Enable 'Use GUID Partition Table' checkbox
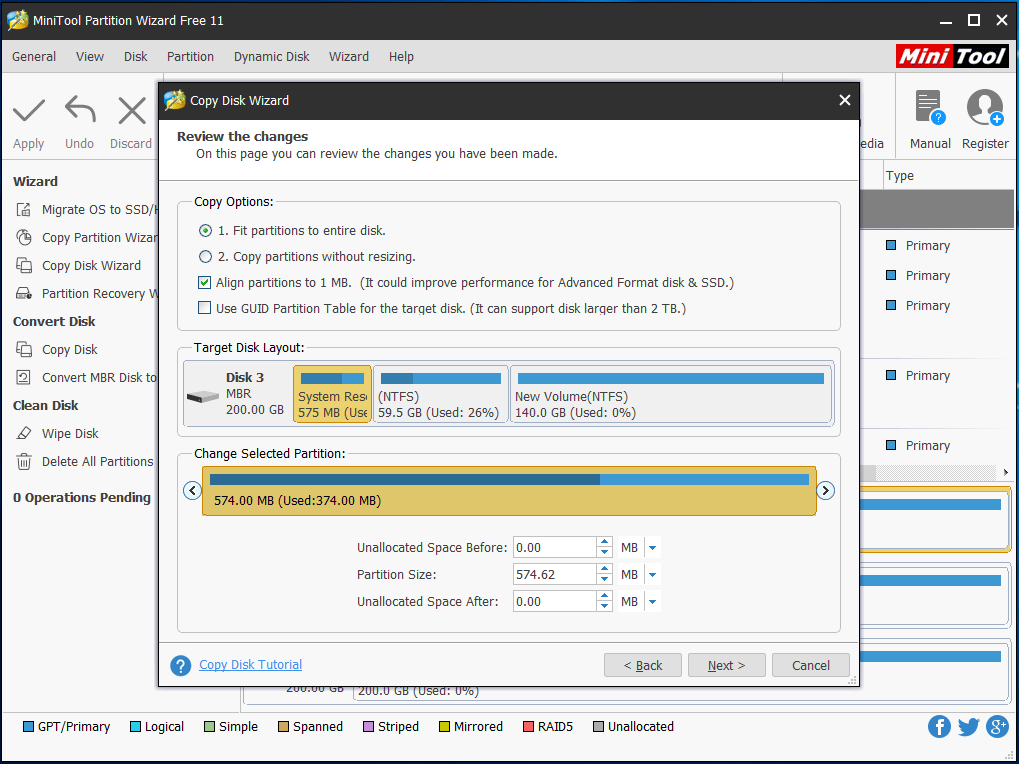 [x=205, y=309]
